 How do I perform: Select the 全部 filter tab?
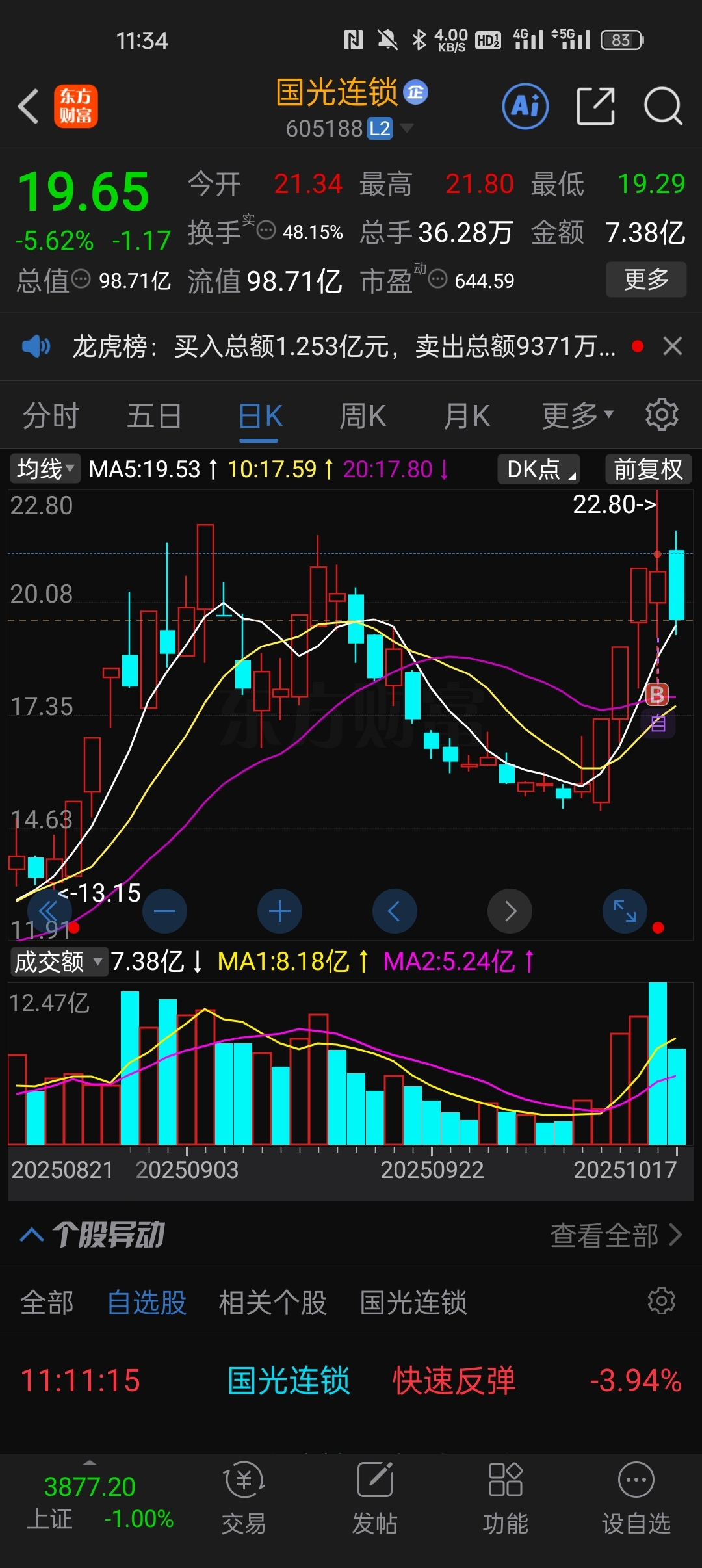coord(47,1302)
